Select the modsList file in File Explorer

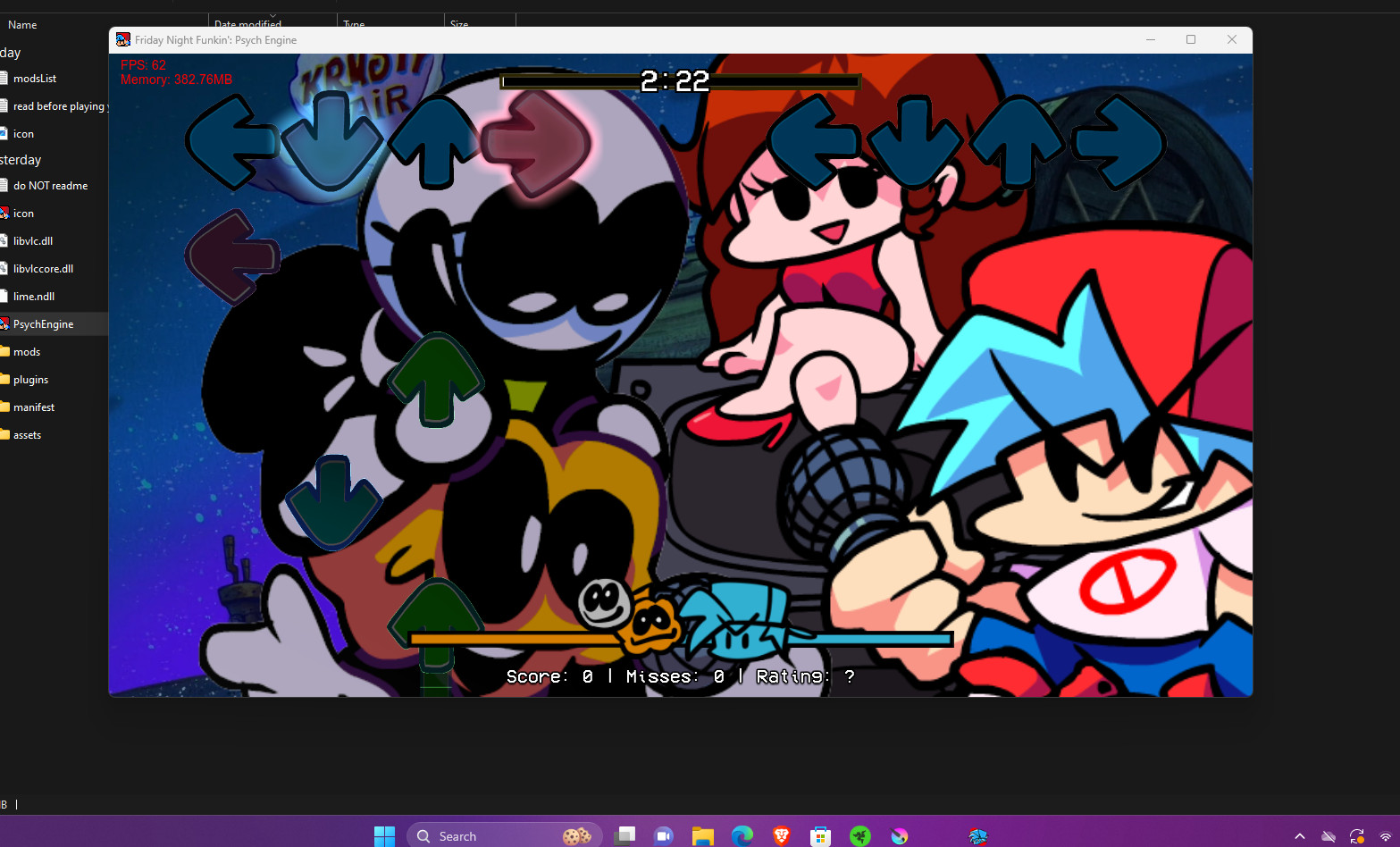point(35,79)
